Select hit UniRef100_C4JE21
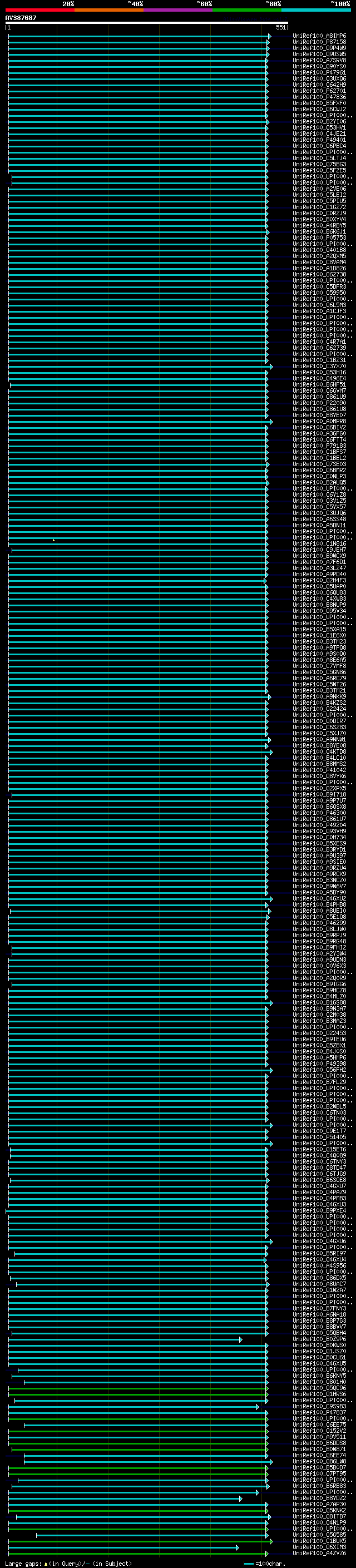Viewport: 356px width, 1568px height. pyautogui.click(x=319, y=133)
